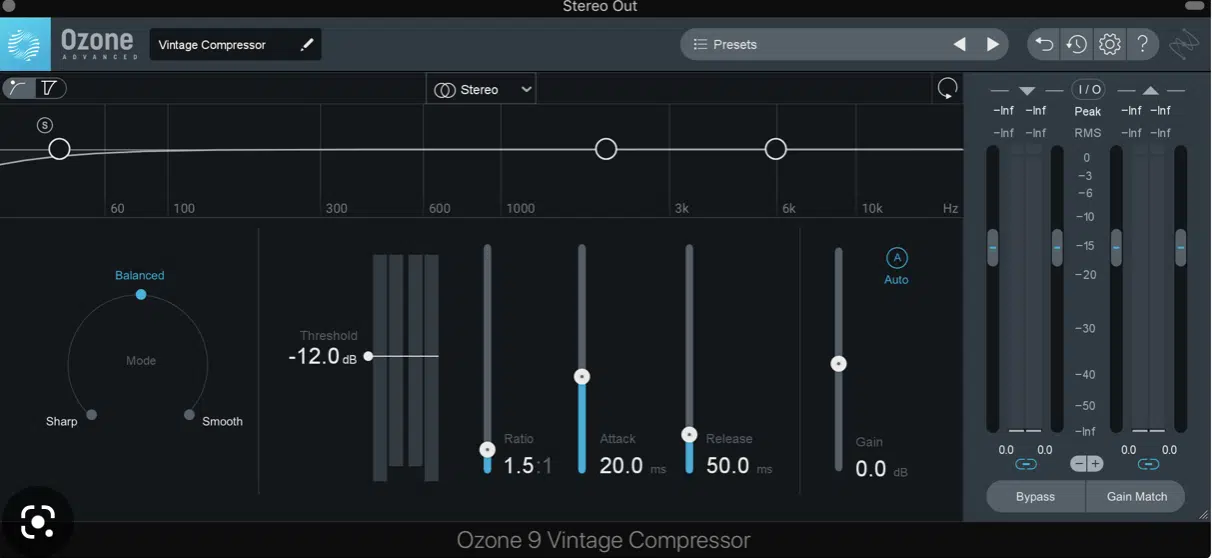Open the help question mark
This screenshot has height=558, width=1212.
[1142, 44]
